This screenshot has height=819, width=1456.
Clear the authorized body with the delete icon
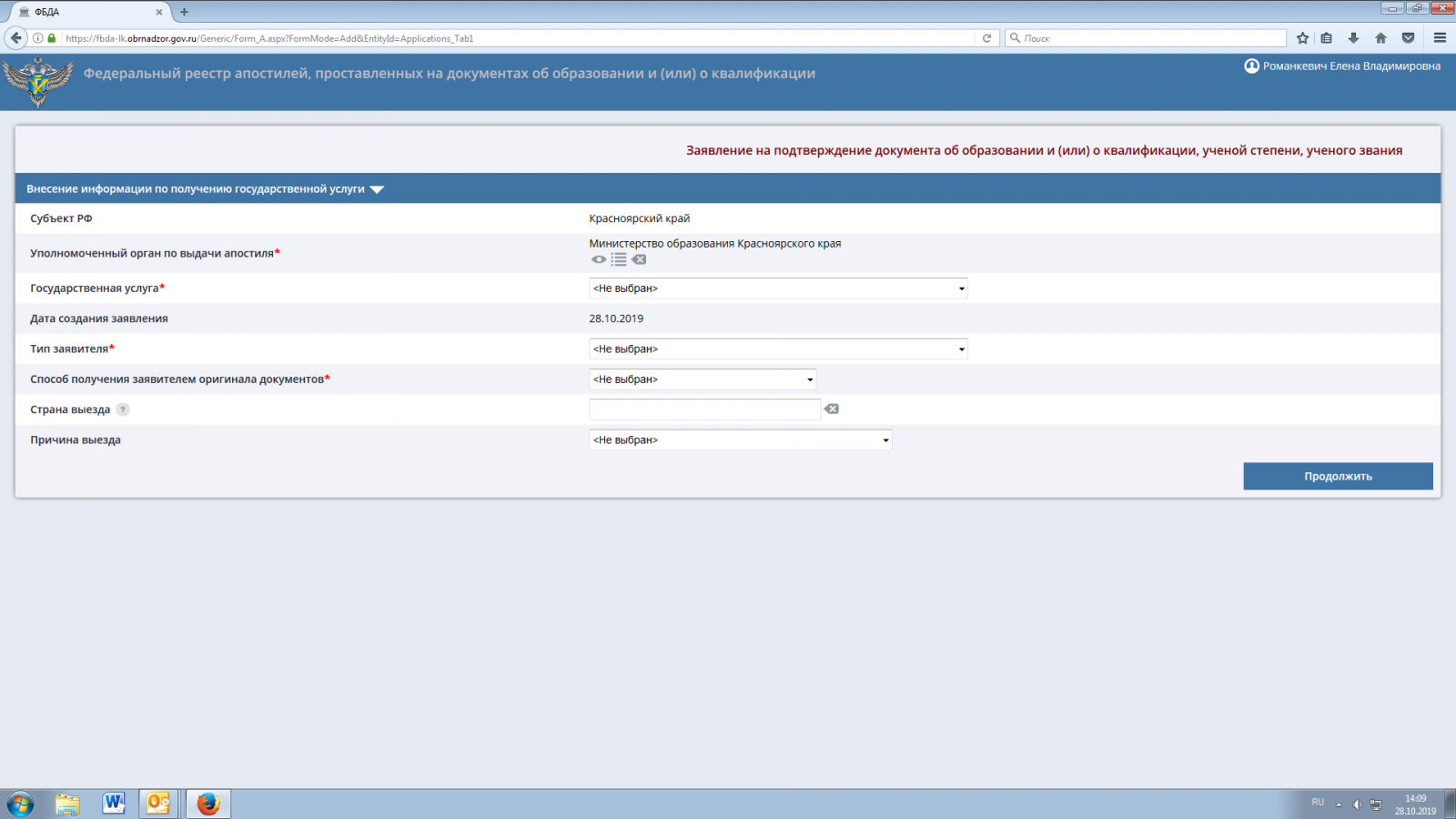click(640, 259)
